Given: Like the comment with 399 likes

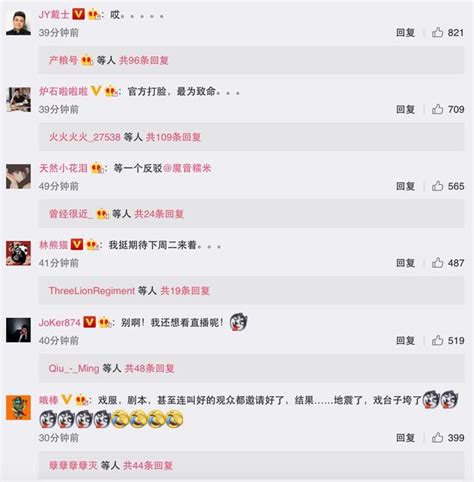Looking at the screenshot, I should click(x=437, y=437).
